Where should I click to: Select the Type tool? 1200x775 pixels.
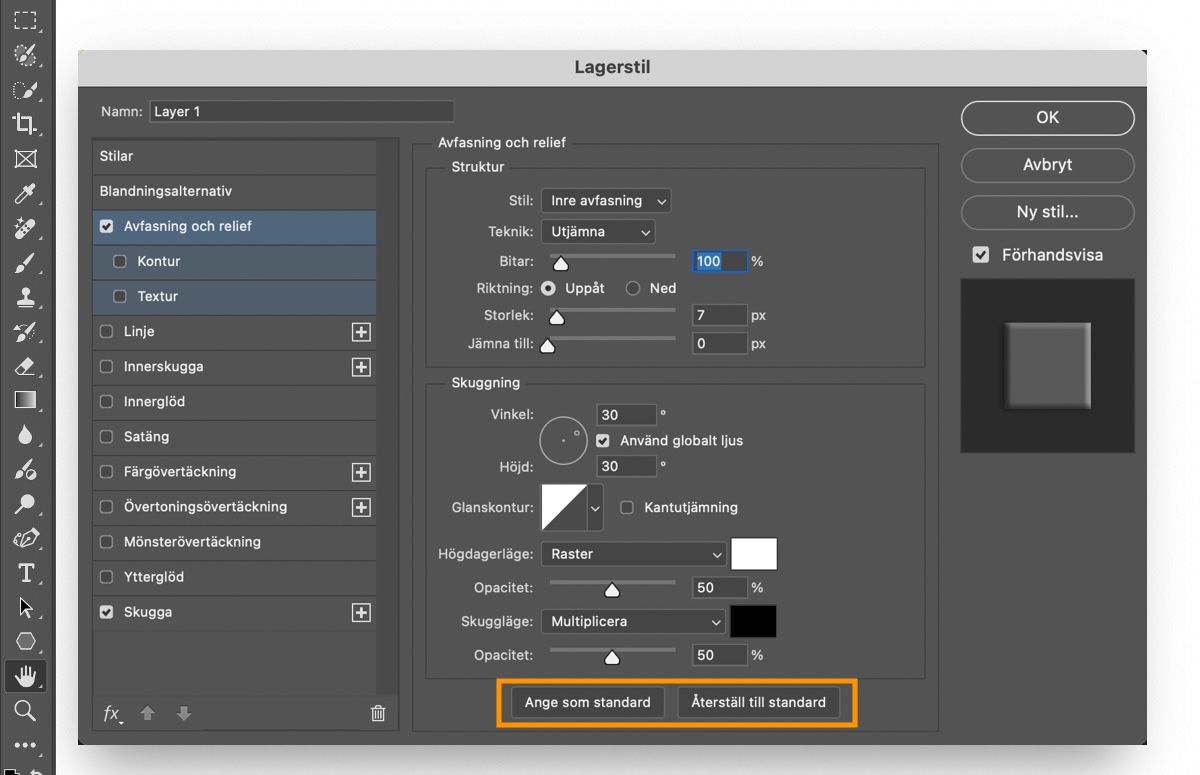(x=27, y=570)
